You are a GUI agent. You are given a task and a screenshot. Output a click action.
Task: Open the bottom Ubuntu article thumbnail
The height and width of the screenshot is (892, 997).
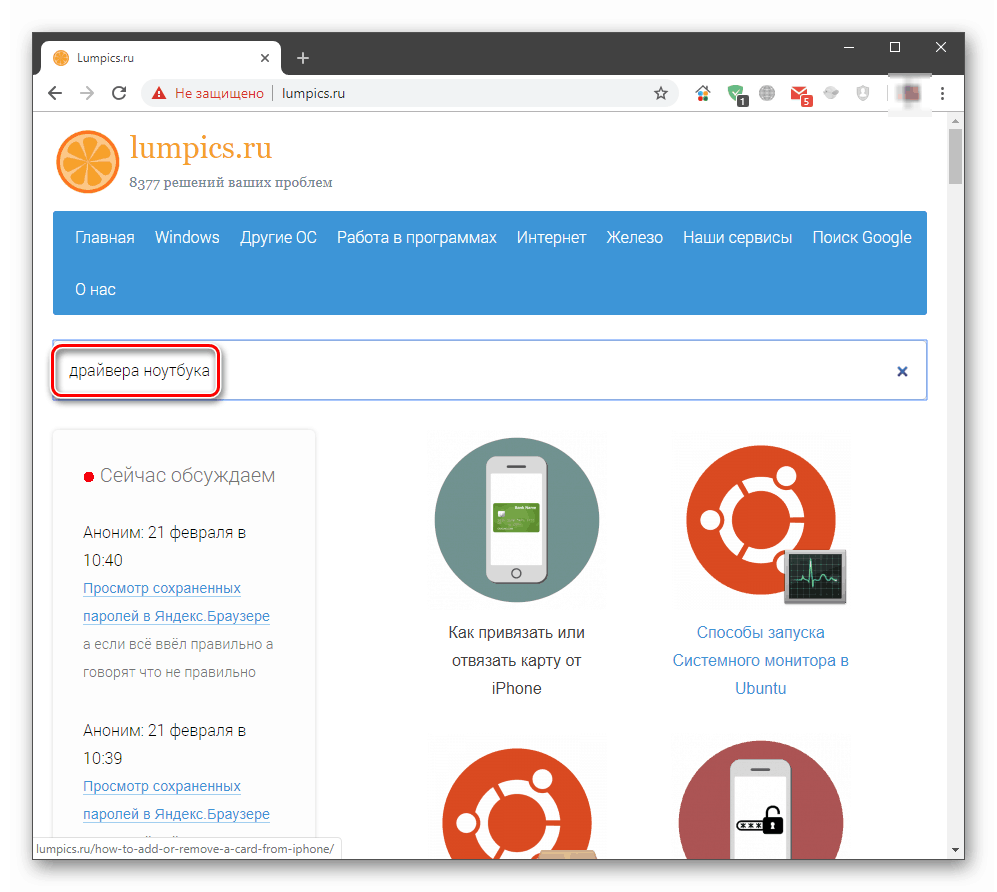point(518,803)
